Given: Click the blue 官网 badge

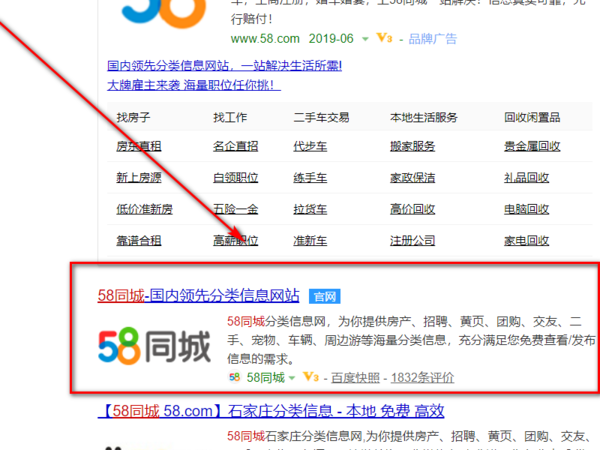Looking at the screenshot, I should tap(324, 297).
